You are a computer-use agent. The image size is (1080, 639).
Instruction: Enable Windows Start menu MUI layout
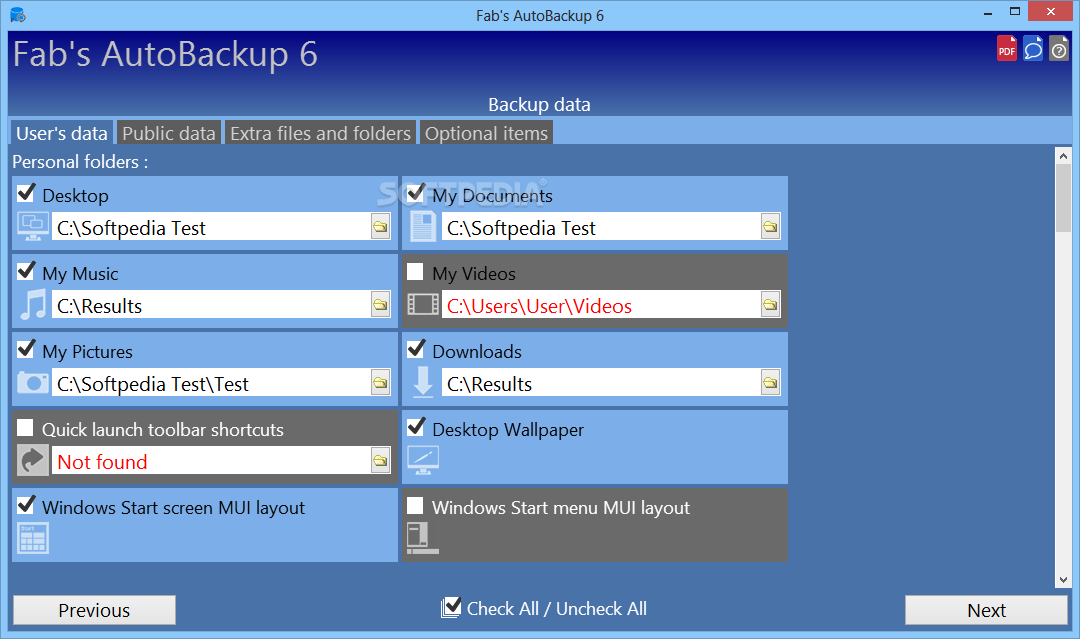click(415, 505)
